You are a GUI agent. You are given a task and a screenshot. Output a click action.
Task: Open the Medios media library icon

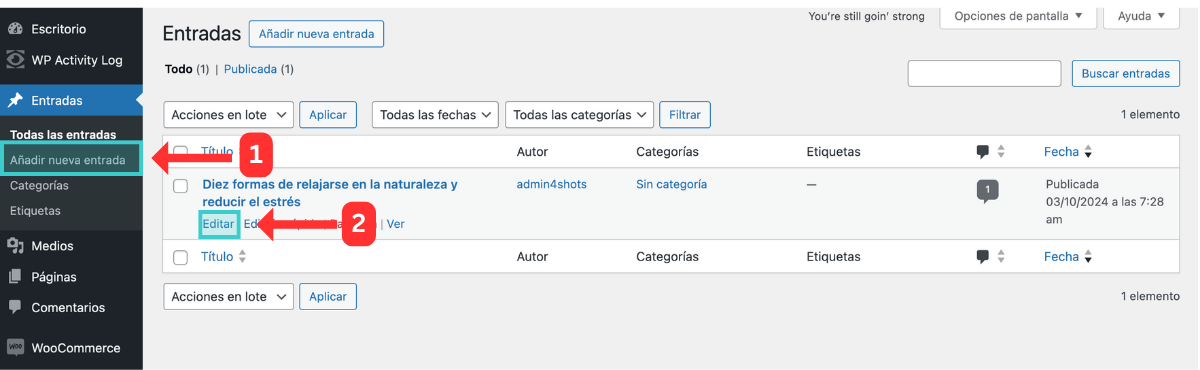[x=16, y=246]
